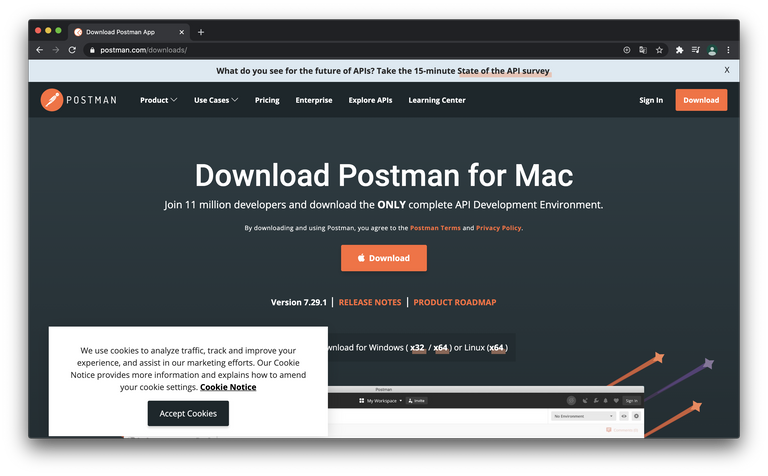768x476 pixels.
Task: Download Linux x64 version
Action: click(x=496, y=348)
